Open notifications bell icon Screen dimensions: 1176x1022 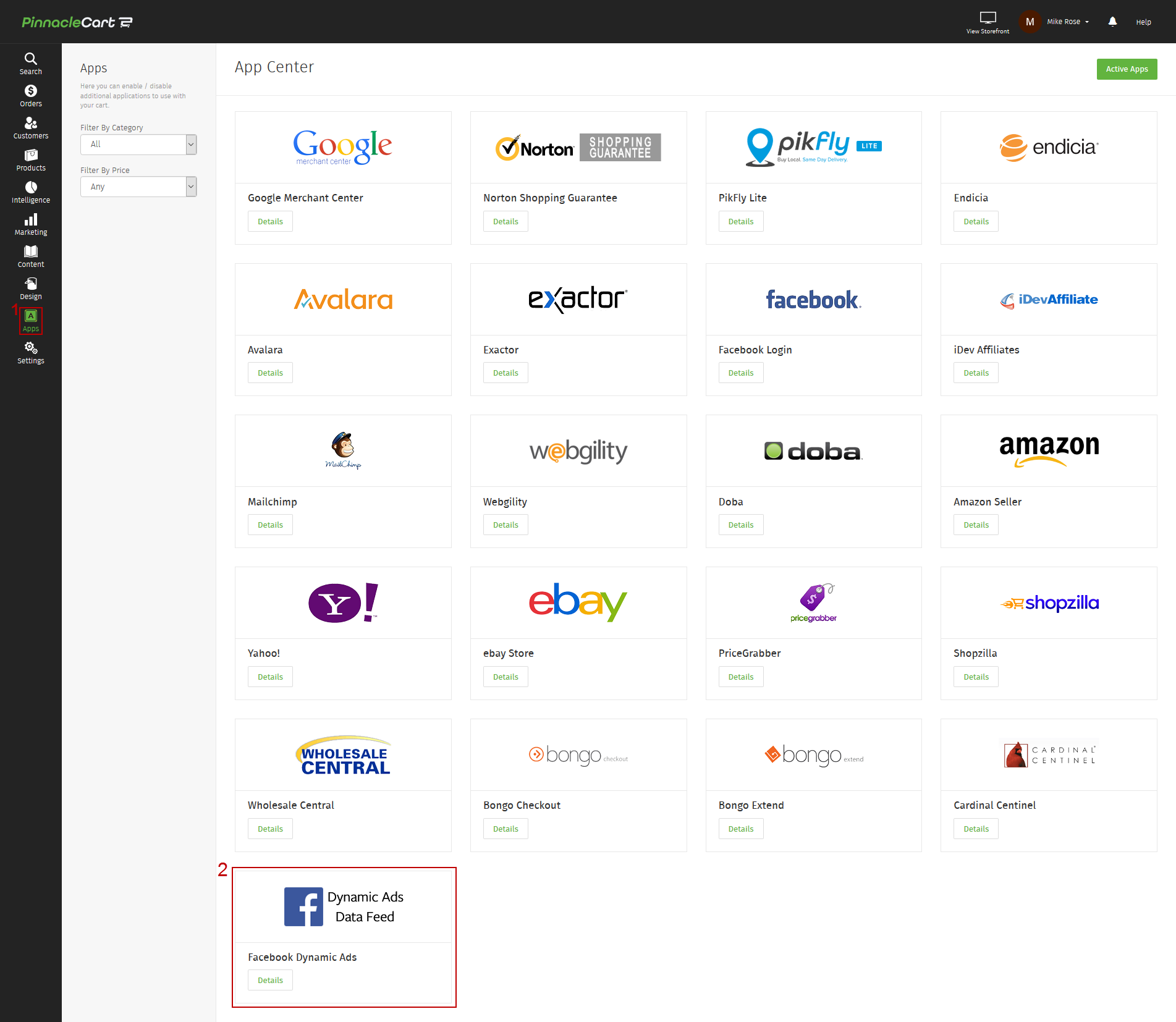[x=1112, y=22]
